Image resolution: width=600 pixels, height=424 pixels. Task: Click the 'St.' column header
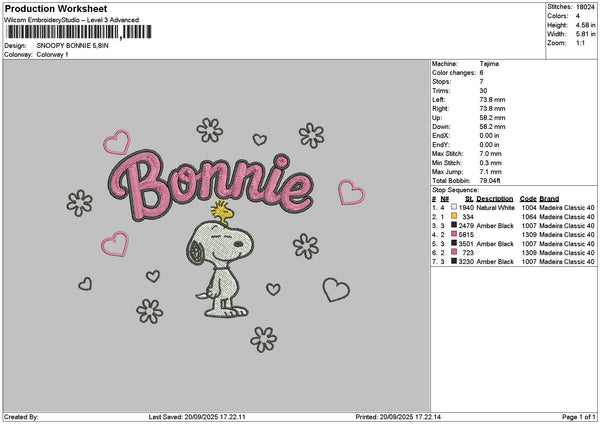coord(469,199)
